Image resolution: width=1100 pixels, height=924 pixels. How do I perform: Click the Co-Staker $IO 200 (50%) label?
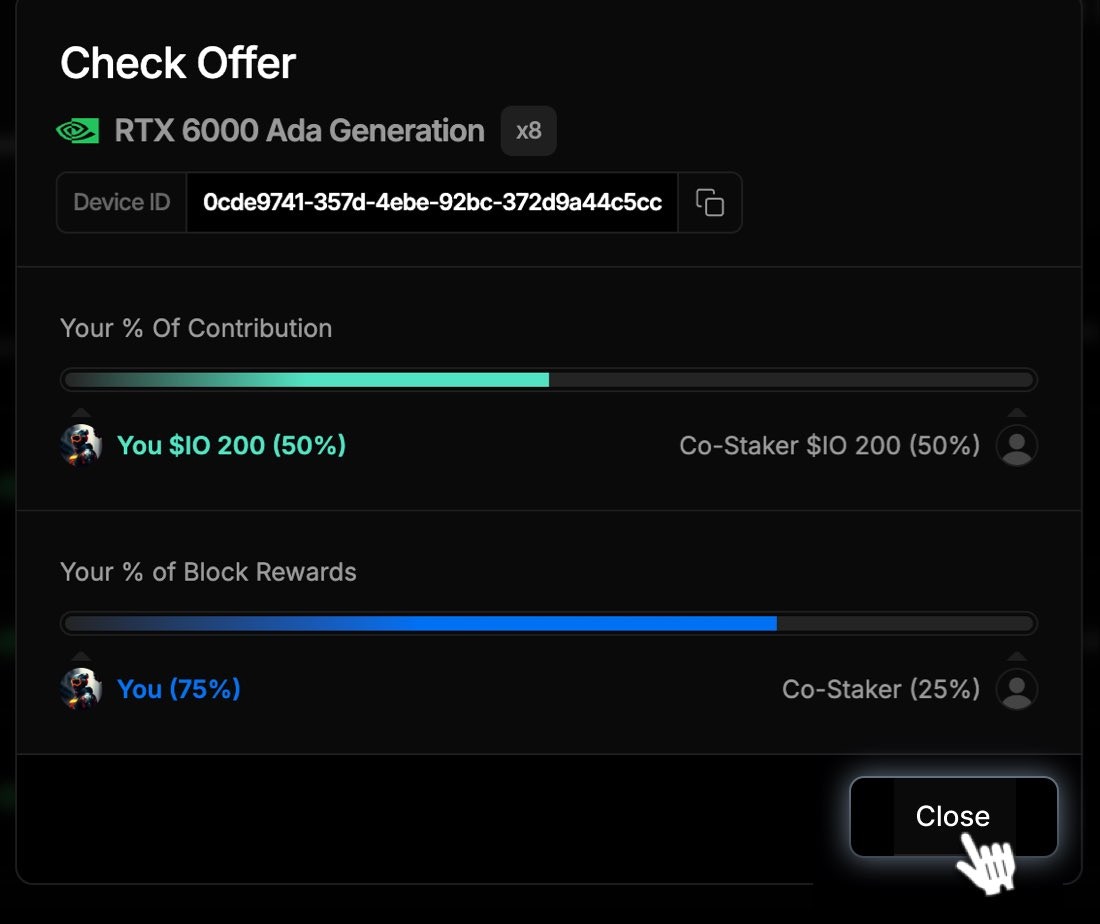[829, 446]
